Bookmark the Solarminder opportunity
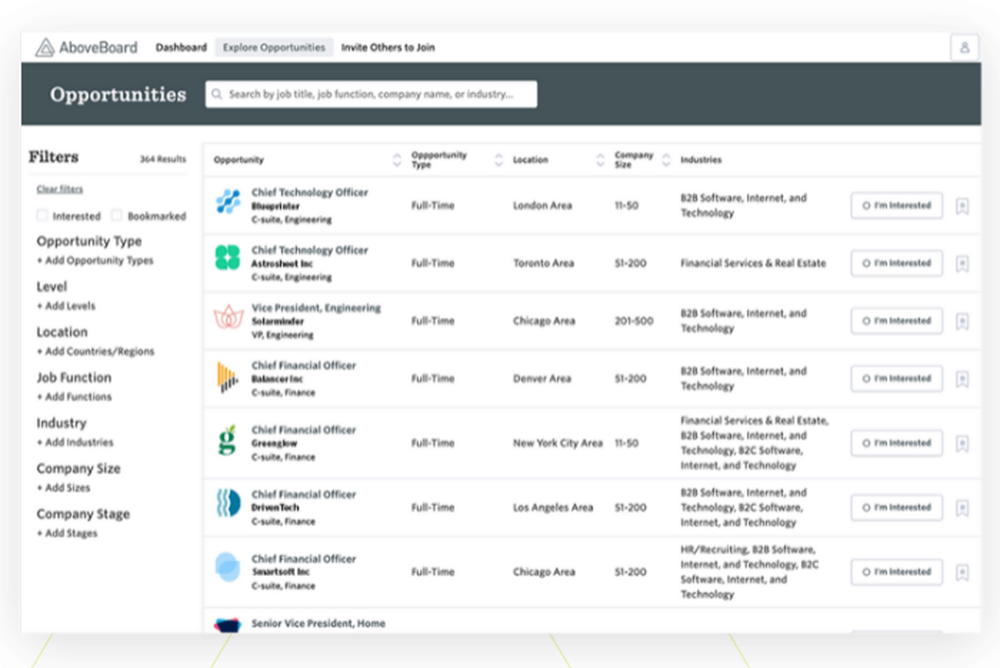This screenshot has width=1000, height=668. [962, 321]
